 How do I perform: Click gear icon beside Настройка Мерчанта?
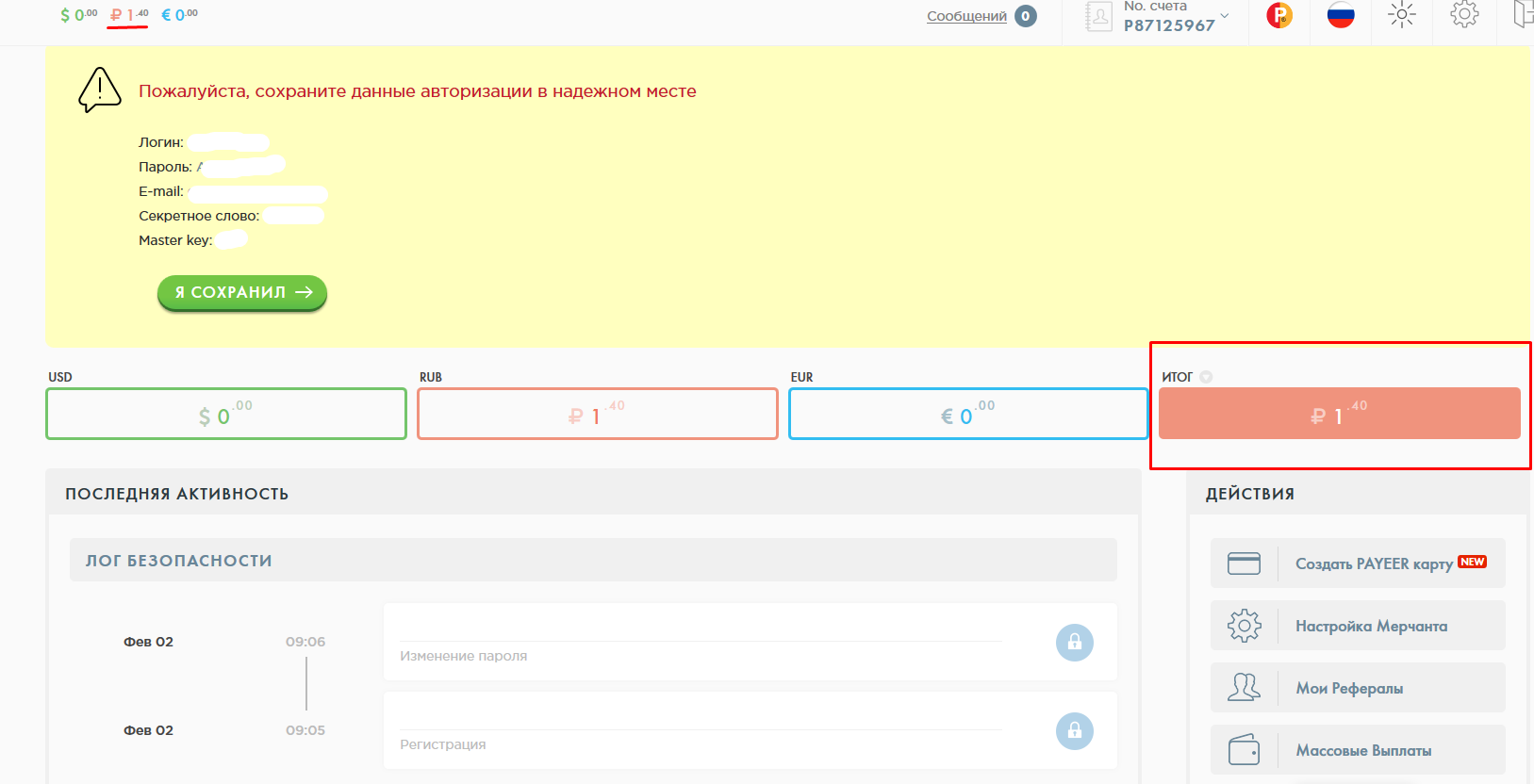pyautogui.click(x=1244, y=626)
